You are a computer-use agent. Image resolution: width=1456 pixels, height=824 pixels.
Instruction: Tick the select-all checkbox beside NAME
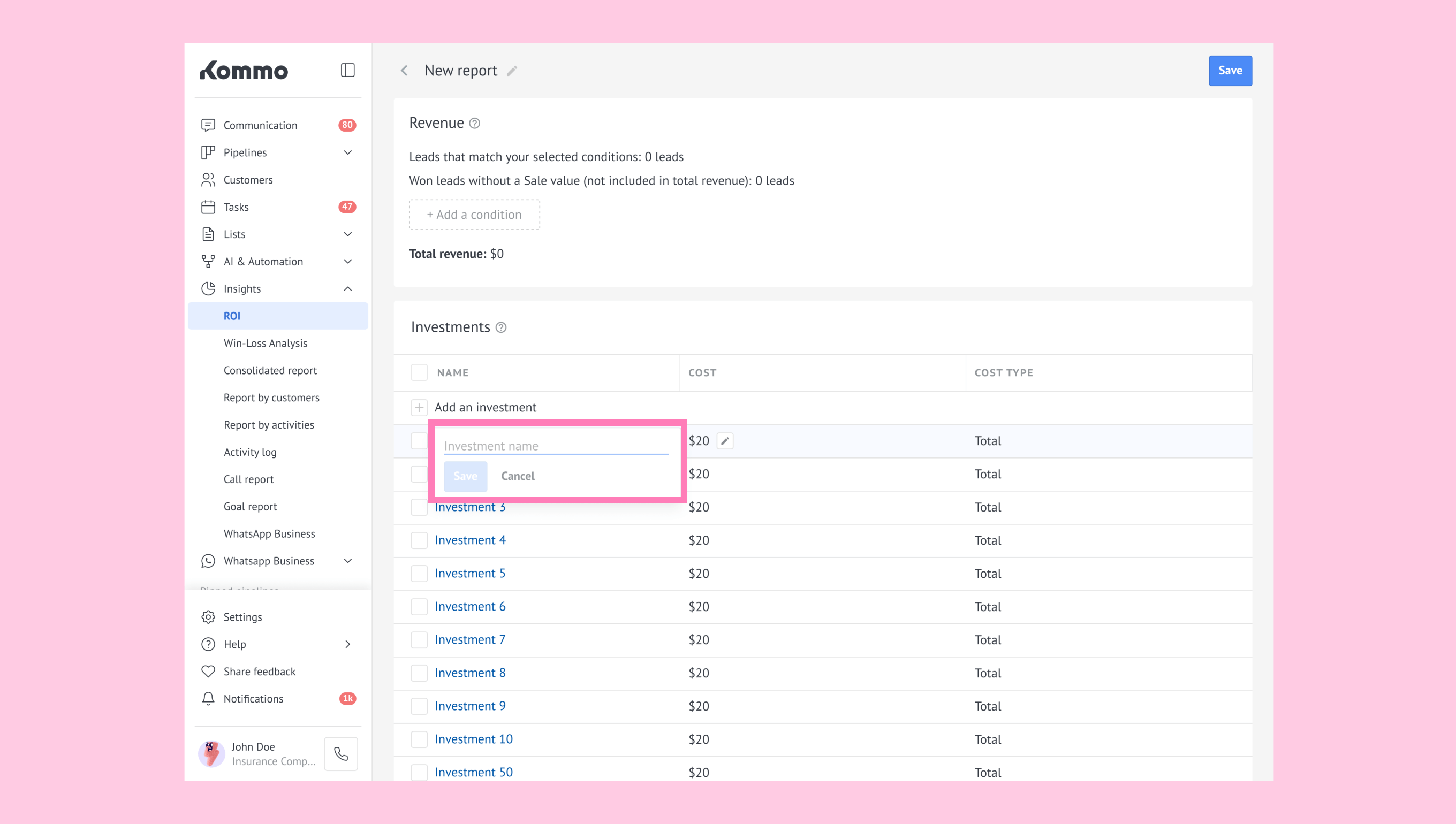tap(419, 373)
